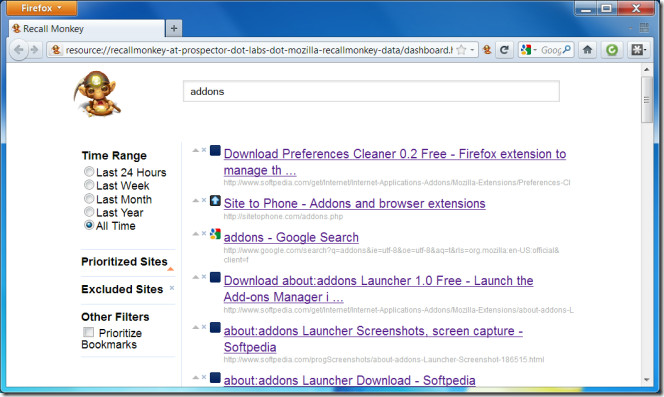Open addons - Google Search link
Viewport: 664px width, 397px height.
tap(291, 237)
